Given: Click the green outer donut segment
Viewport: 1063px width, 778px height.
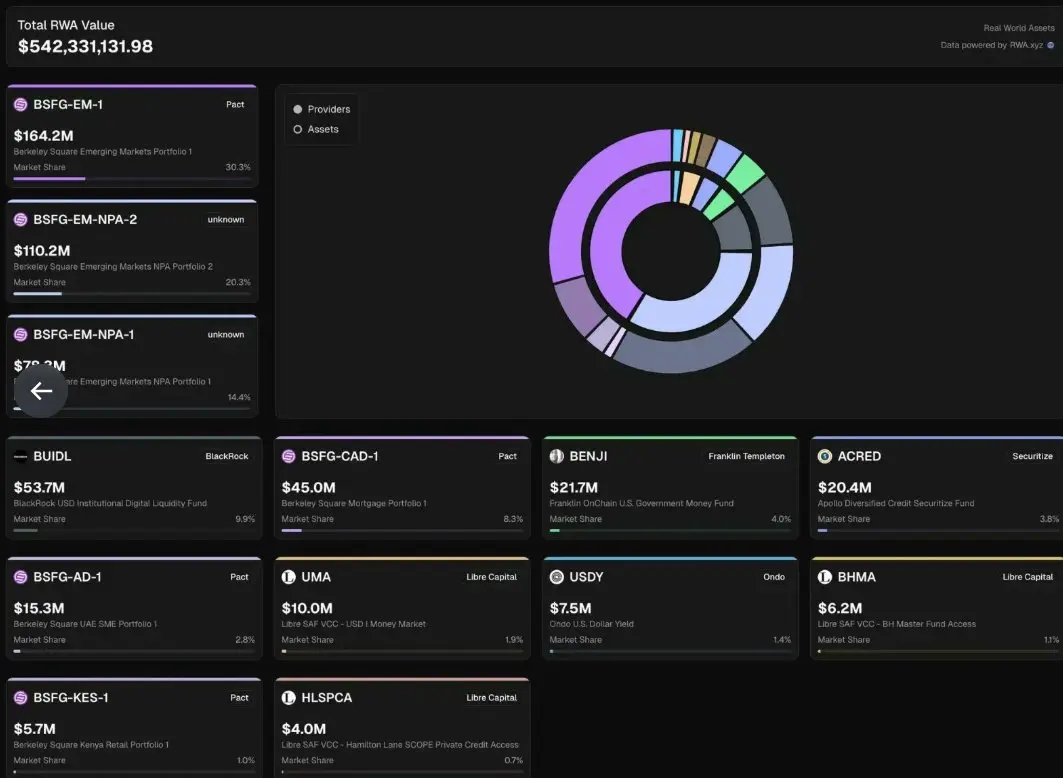Looking at the screenshot, I should point(746,173).
